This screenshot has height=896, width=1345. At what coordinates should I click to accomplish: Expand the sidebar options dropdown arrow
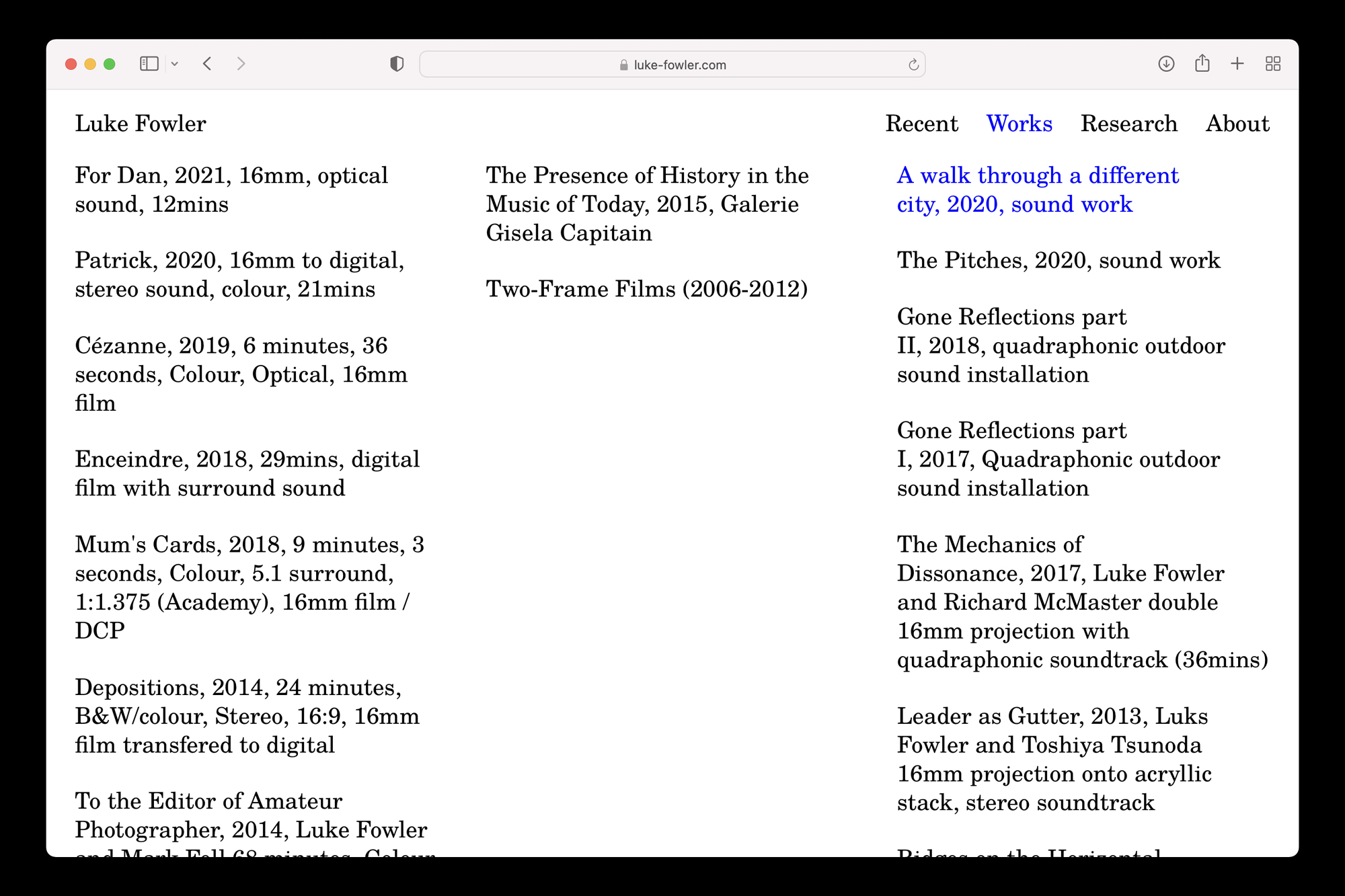[x=175, y=64]
